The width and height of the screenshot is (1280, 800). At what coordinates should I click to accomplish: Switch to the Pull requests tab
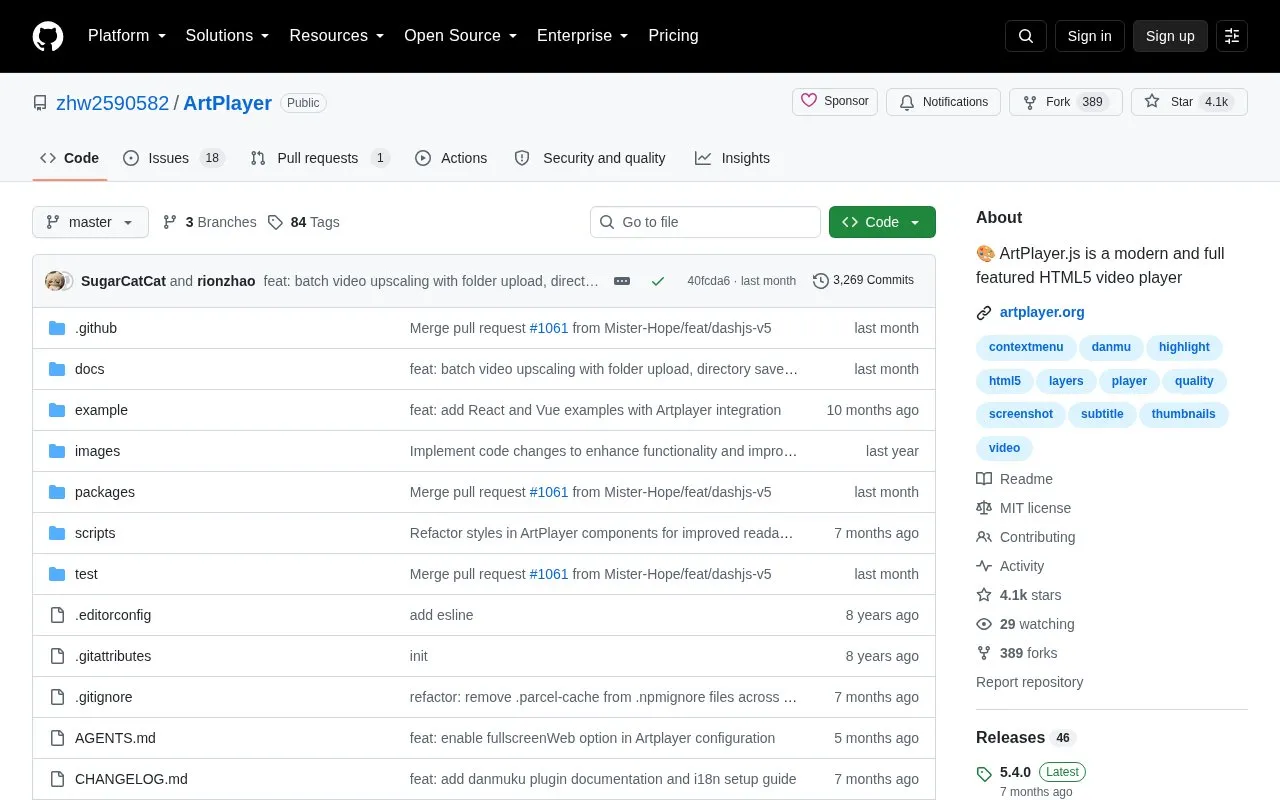[x=320, y=158]
